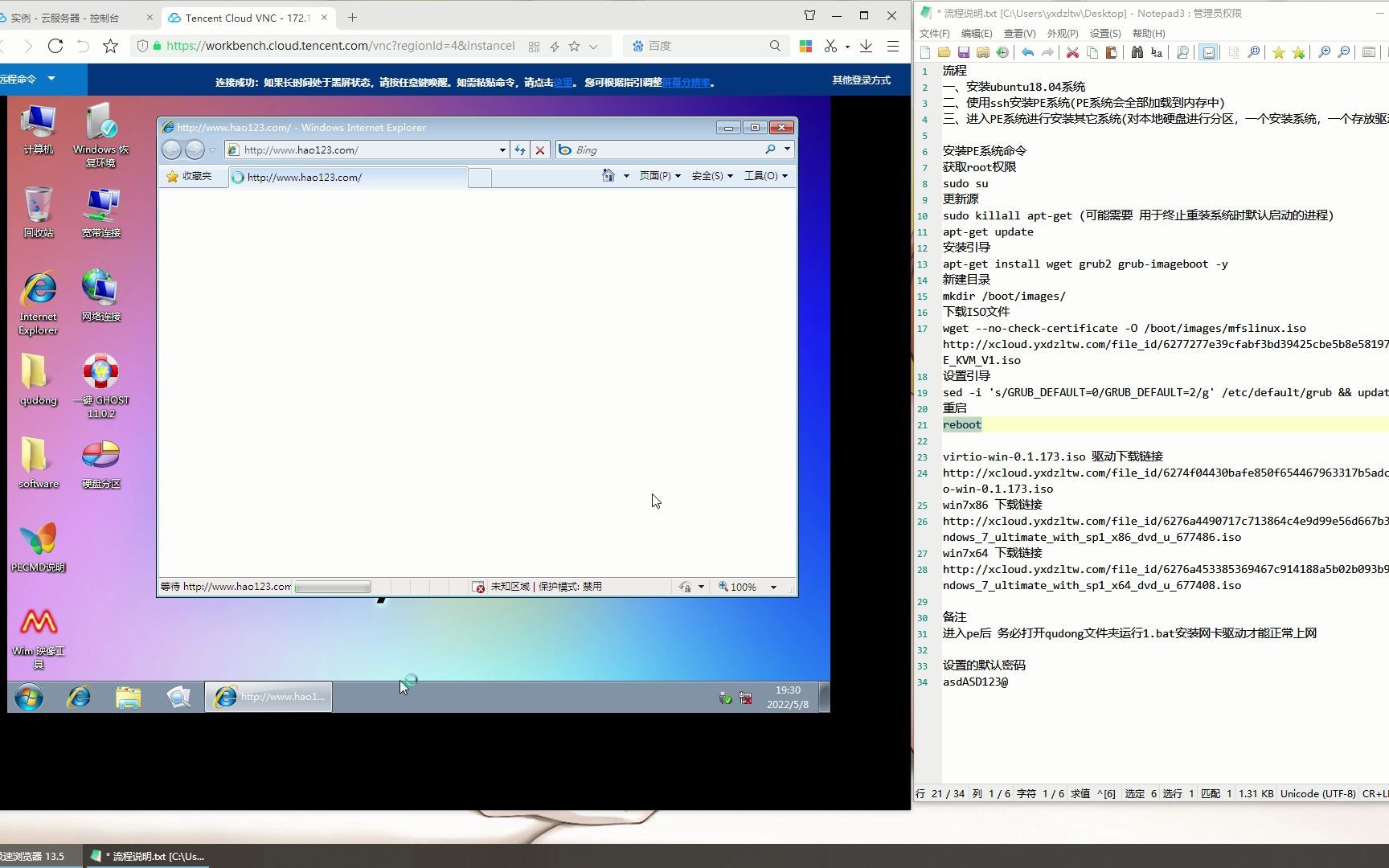Screen dimensions: 1389x868
Task: Select the 硬盘分区 desktop icon
Action: coord(101,464)
